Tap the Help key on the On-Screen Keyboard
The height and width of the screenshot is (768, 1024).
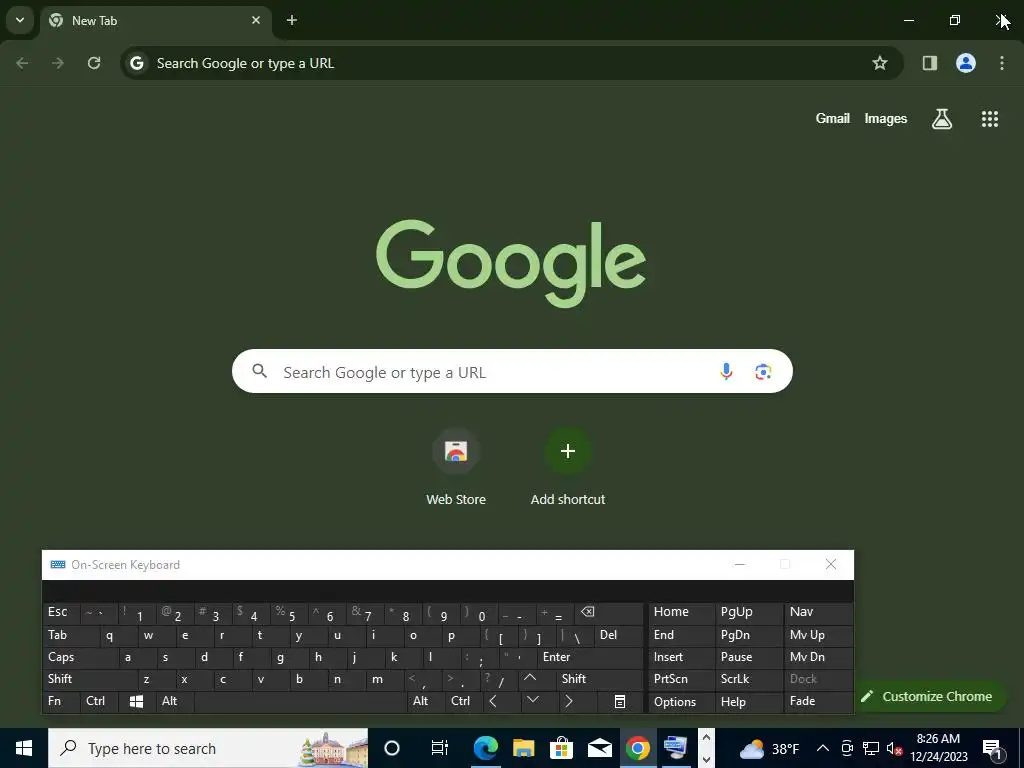748,701
